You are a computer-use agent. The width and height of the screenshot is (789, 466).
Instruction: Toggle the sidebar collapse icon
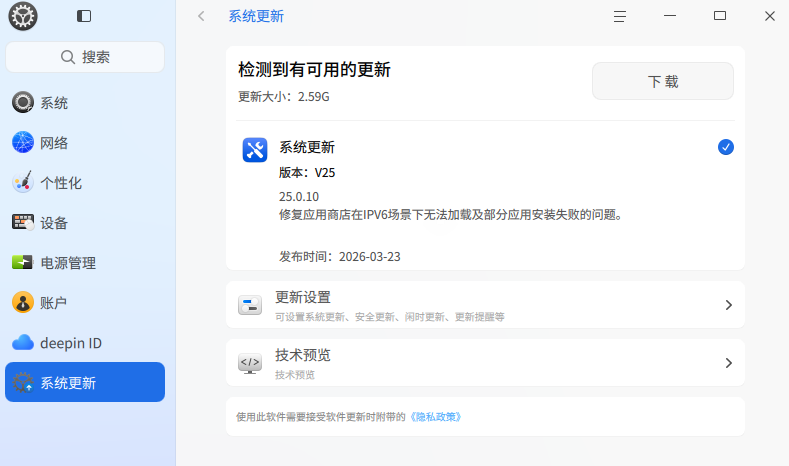point(84,16)
